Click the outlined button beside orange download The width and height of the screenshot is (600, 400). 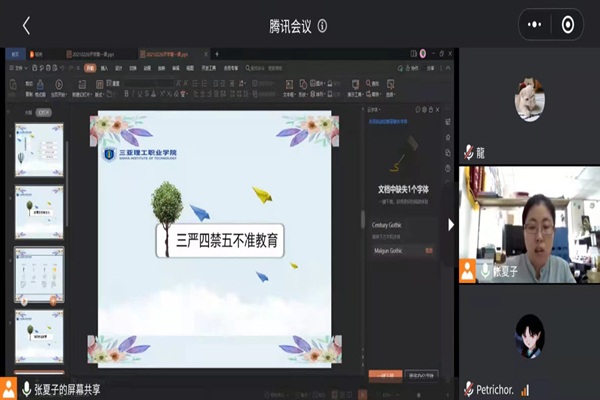pyautogui.click(x=421, y=375)
